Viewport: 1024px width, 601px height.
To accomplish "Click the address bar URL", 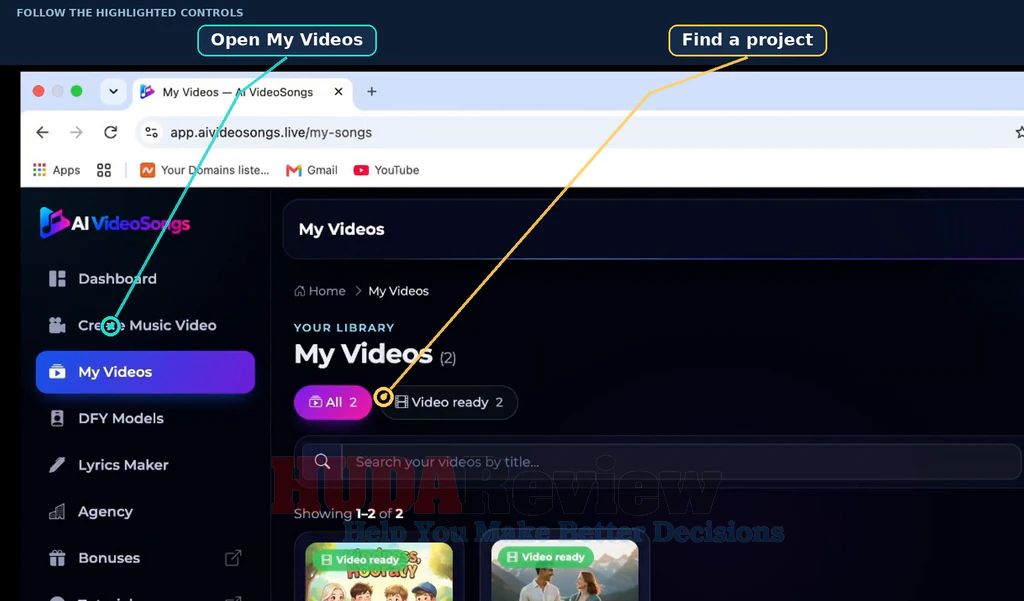I will coord(271,132).
